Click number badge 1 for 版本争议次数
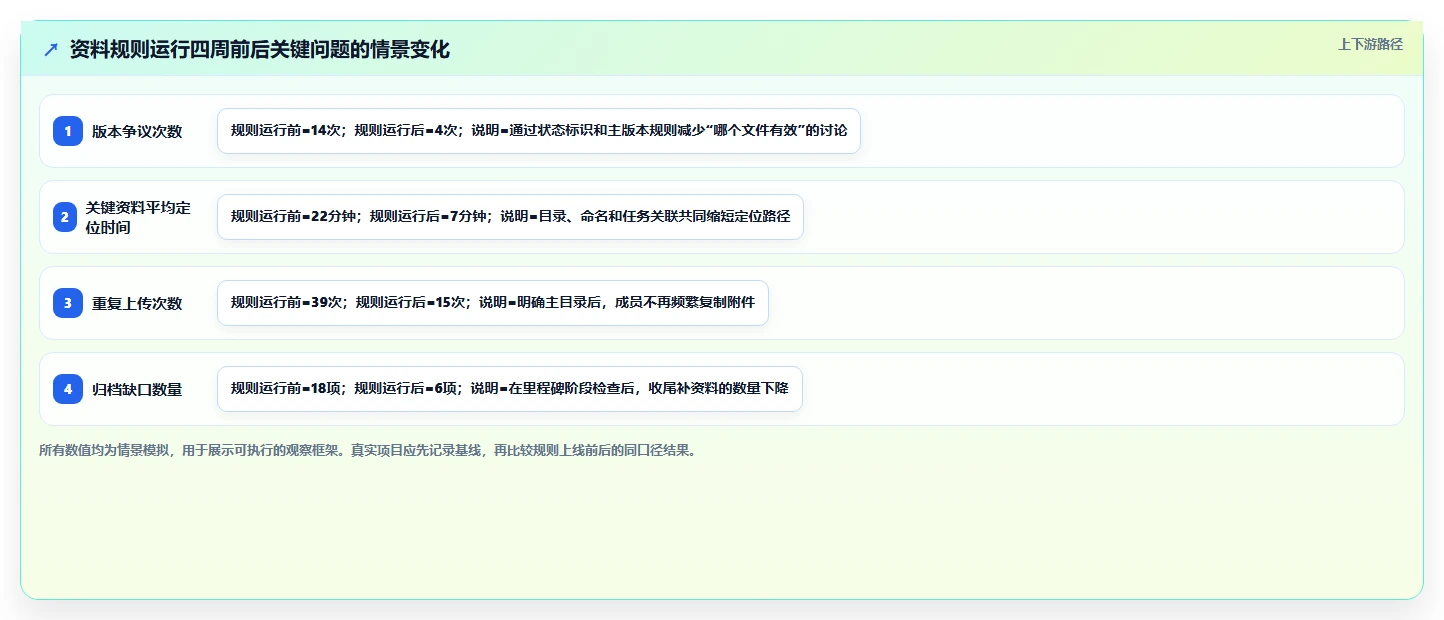The height and width of the screenshot is (620, 1444). pyautogui.click(x=68, y=131)
